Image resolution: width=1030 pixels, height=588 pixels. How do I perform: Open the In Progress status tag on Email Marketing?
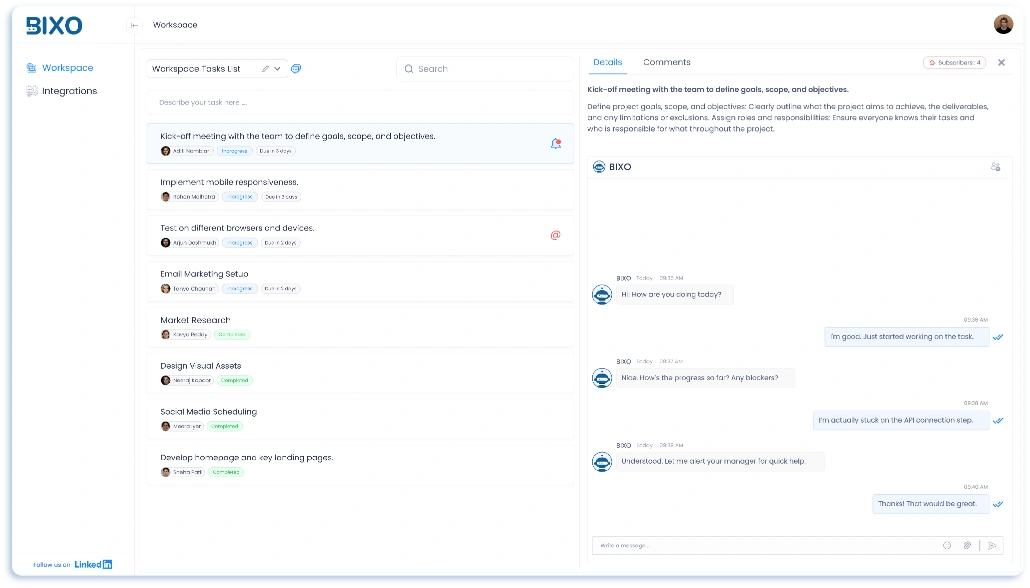tap(238, 288)
